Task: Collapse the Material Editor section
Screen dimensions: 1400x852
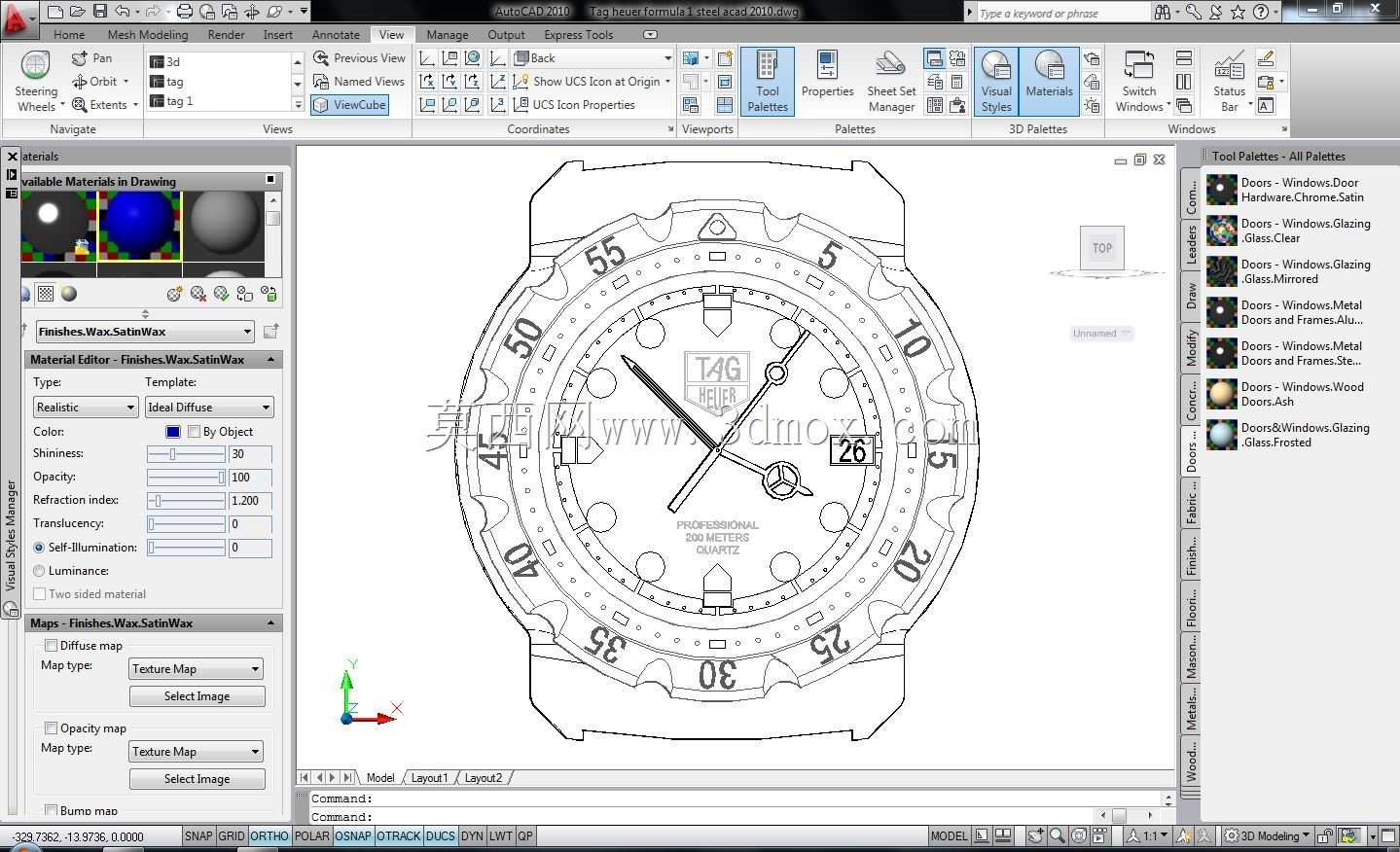Action: pos(271,360)
